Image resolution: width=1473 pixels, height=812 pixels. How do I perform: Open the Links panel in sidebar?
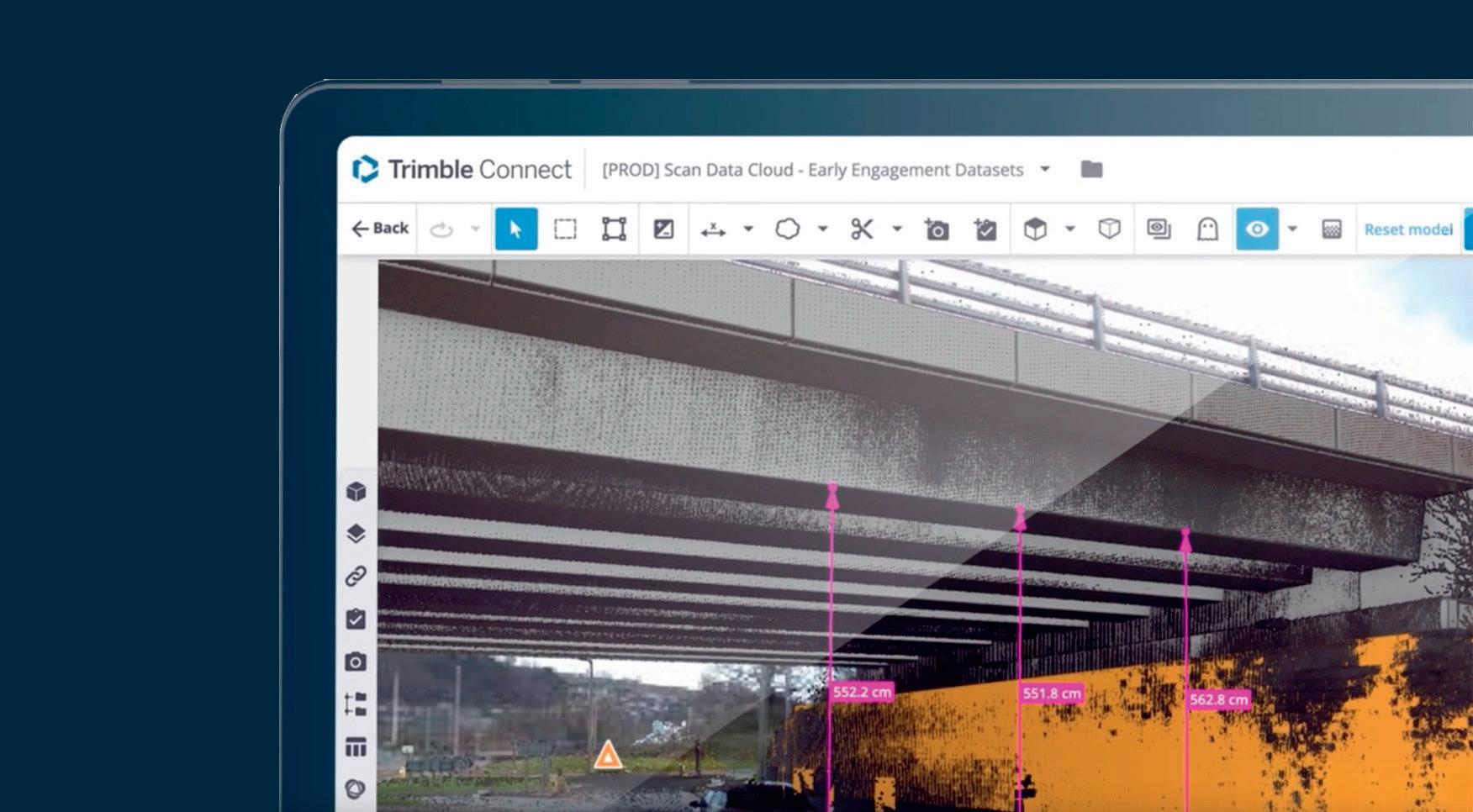click(x=356, y=577)
